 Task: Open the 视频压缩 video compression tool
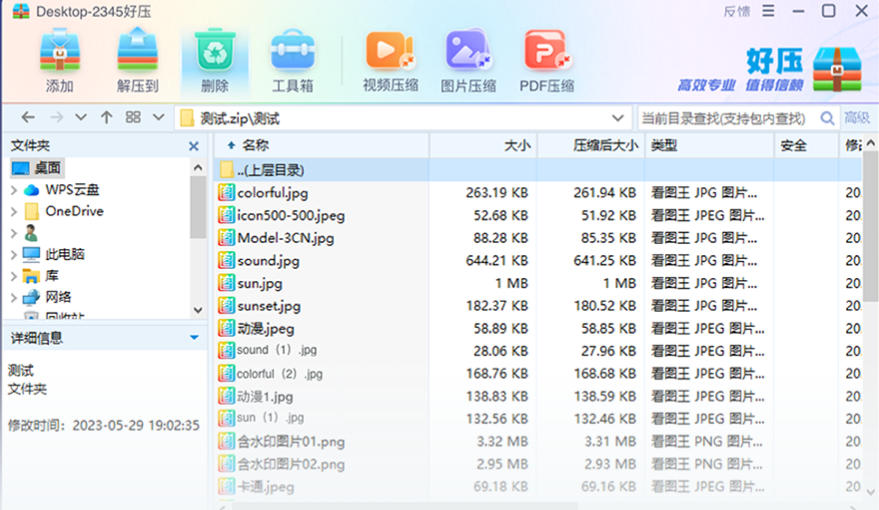(390, 51)
